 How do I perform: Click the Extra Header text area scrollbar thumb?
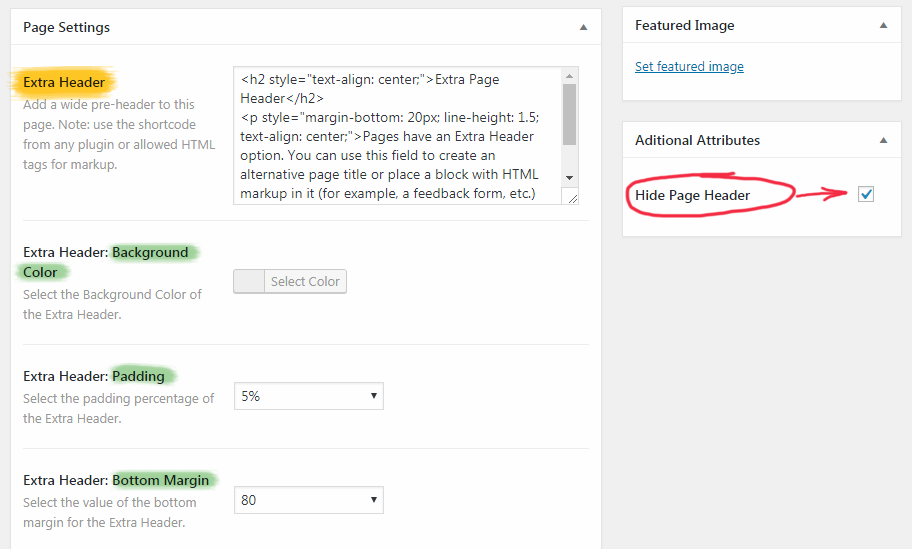(x=569, y=114)
